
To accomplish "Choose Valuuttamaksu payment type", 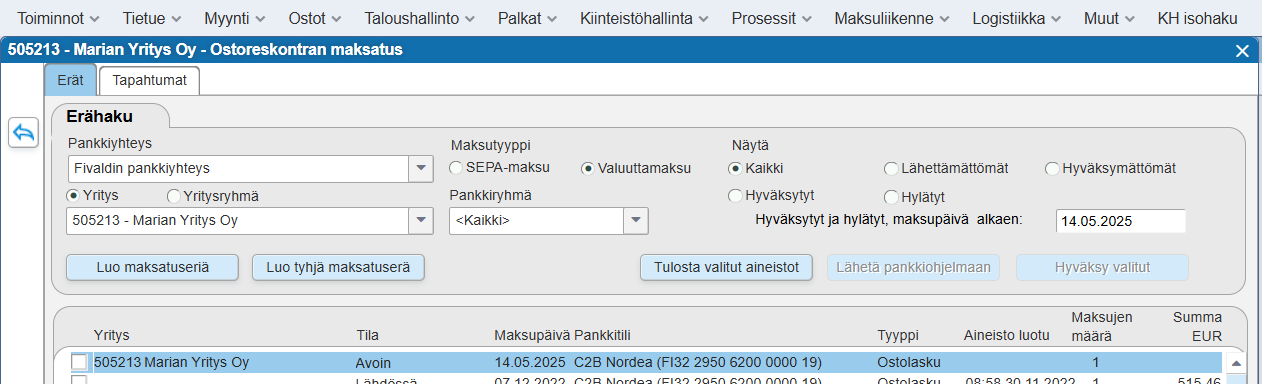I will pos(588,168).
